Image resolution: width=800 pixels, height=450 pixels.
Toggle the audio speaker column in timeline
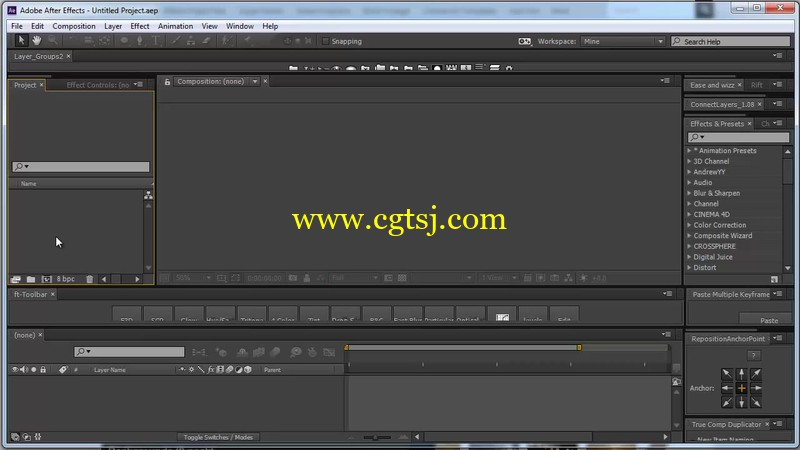(x=24, y=369)
